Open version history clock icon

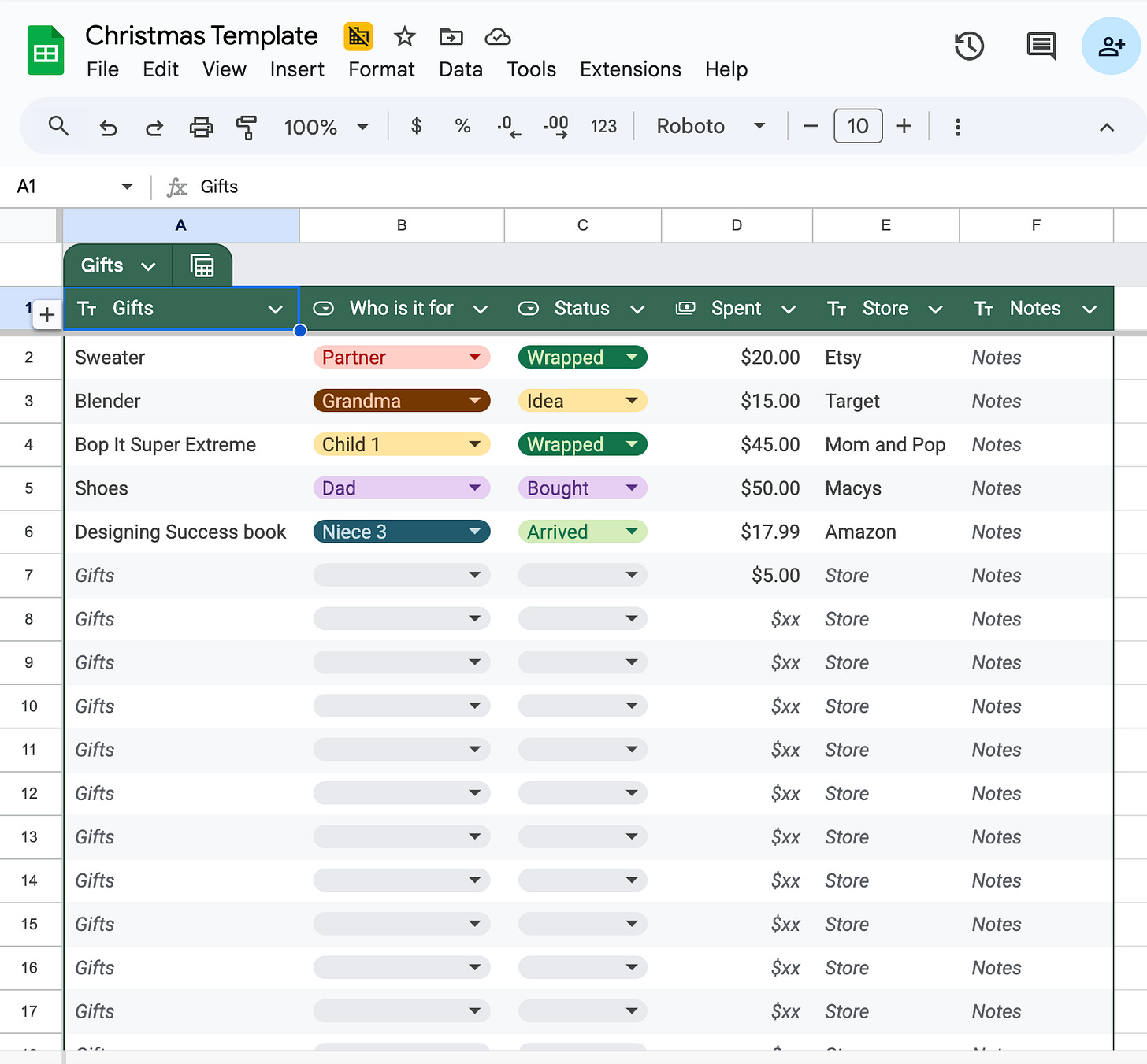click(969, 46)
